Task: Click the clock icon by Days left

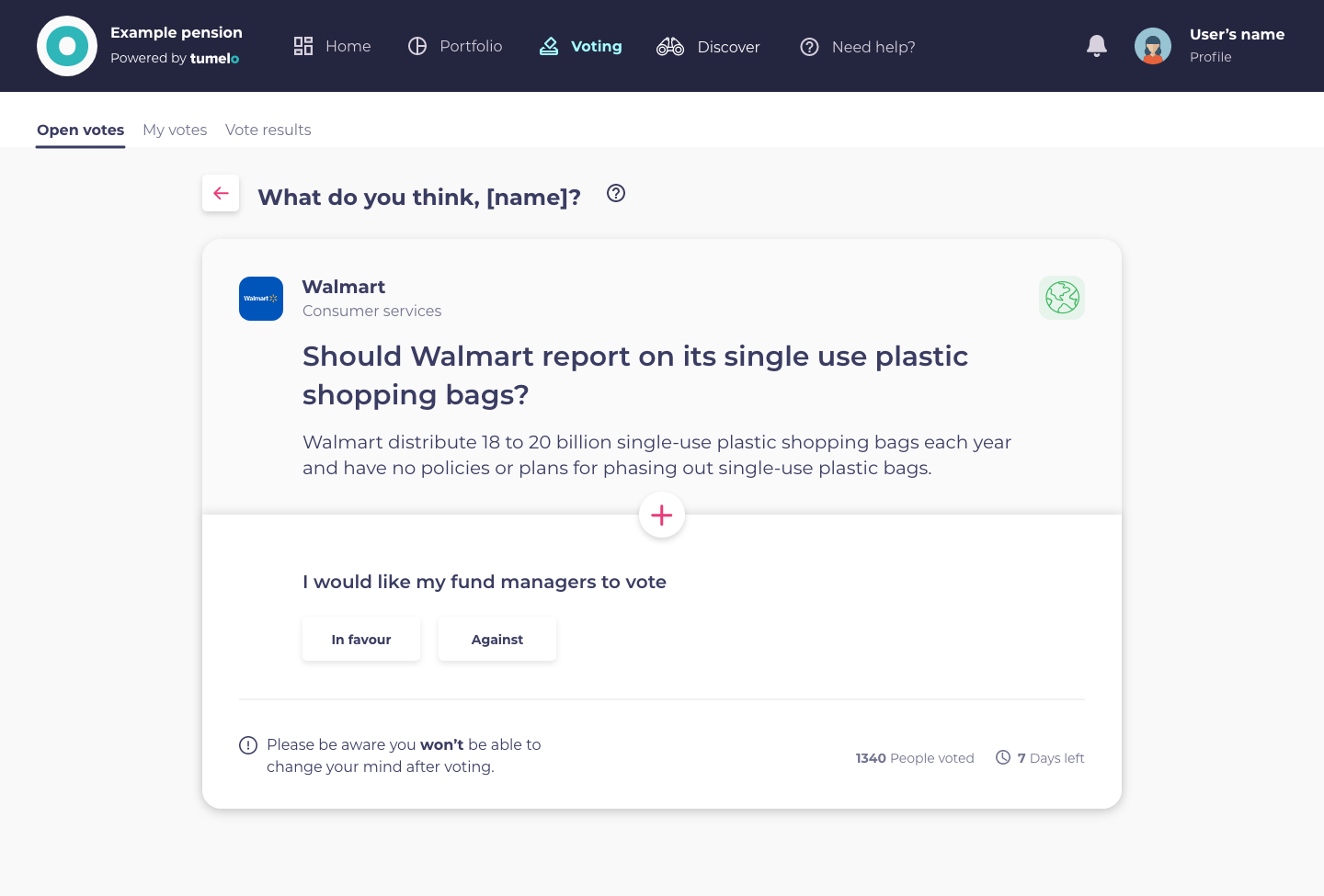Action: click(1003, 757)
